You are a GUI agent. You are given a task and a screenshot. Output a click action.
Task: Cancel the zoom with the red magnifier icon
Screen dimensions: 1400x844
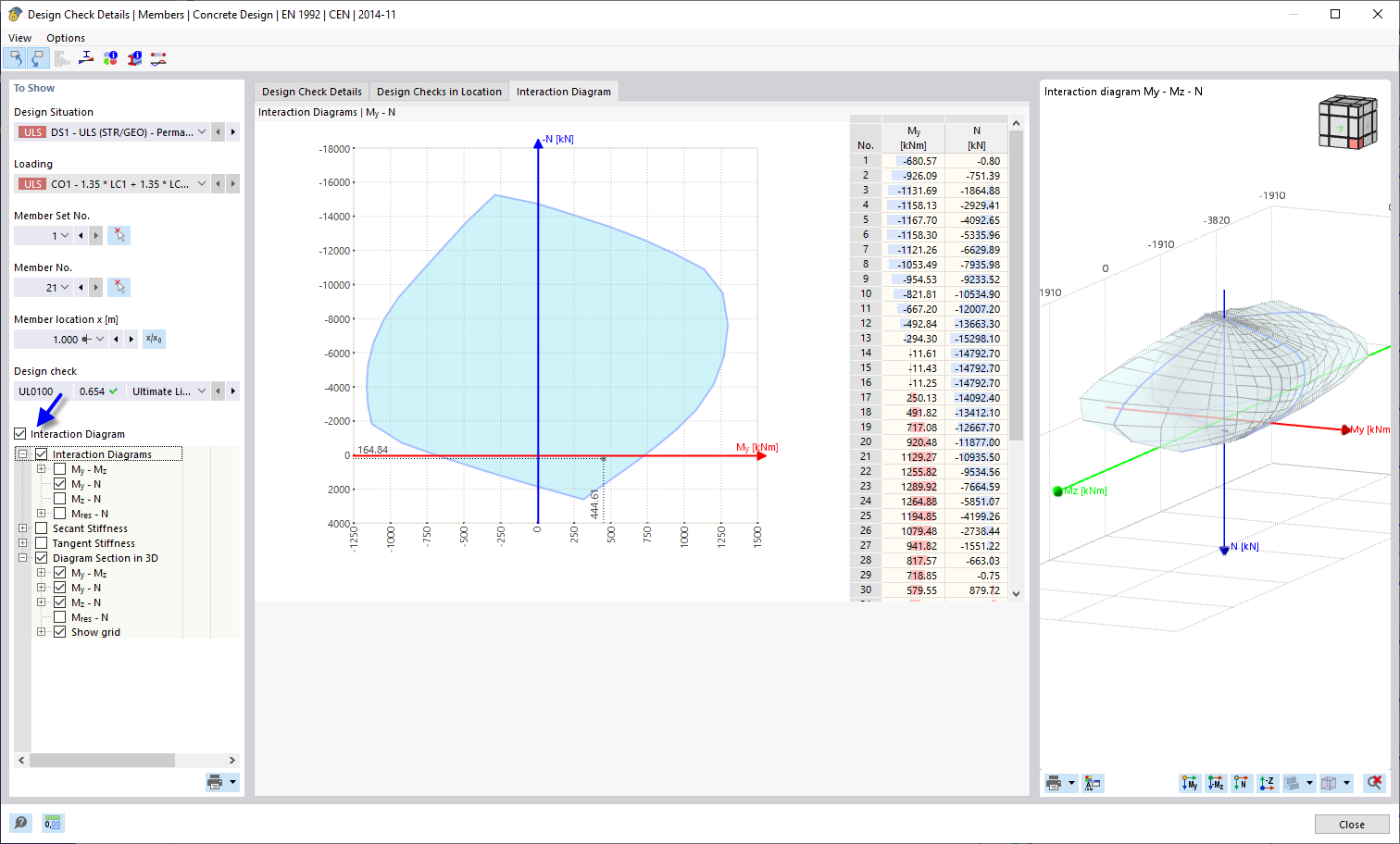click(x=1373, y=782)
